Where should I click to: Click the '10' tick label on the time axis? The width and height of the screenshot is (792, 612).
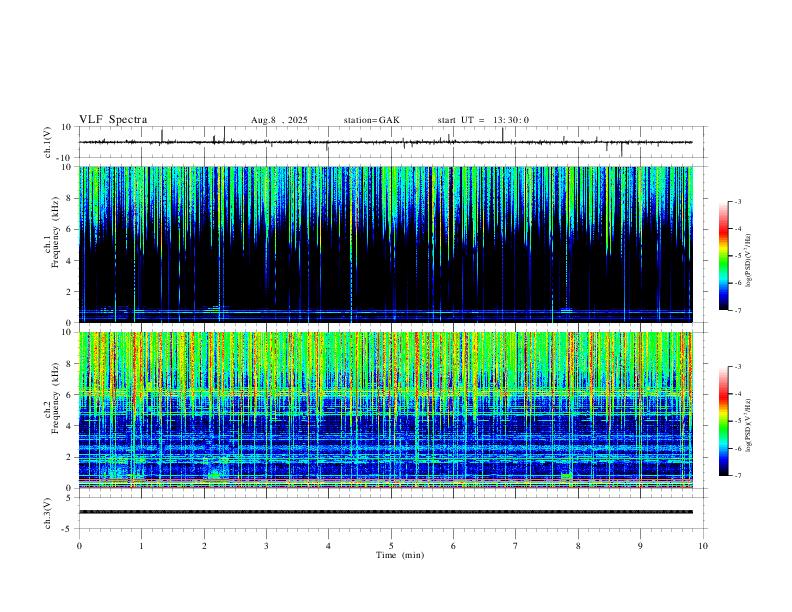click(703, 546)
